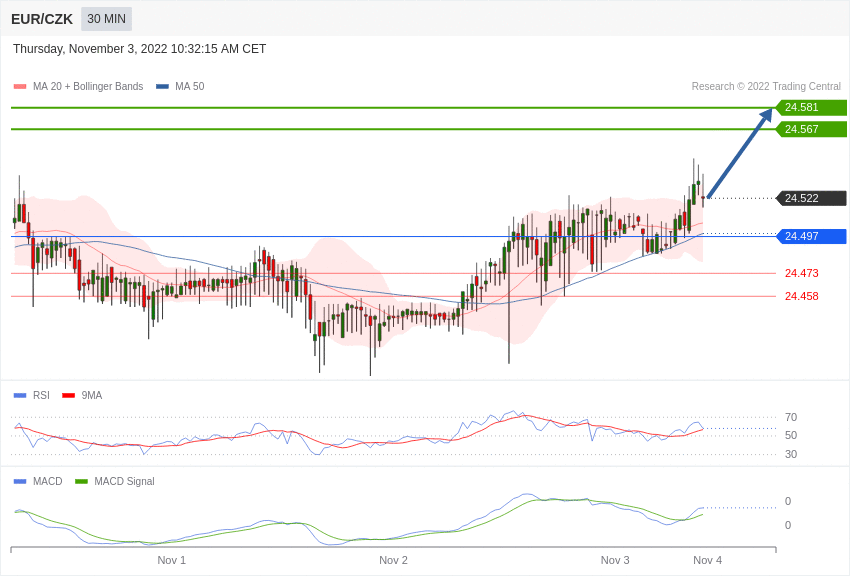The width and height of the screenshot is (850, 576).
Task: Click the EUR/CZK pair title
Action: click(x=42, y=19)
